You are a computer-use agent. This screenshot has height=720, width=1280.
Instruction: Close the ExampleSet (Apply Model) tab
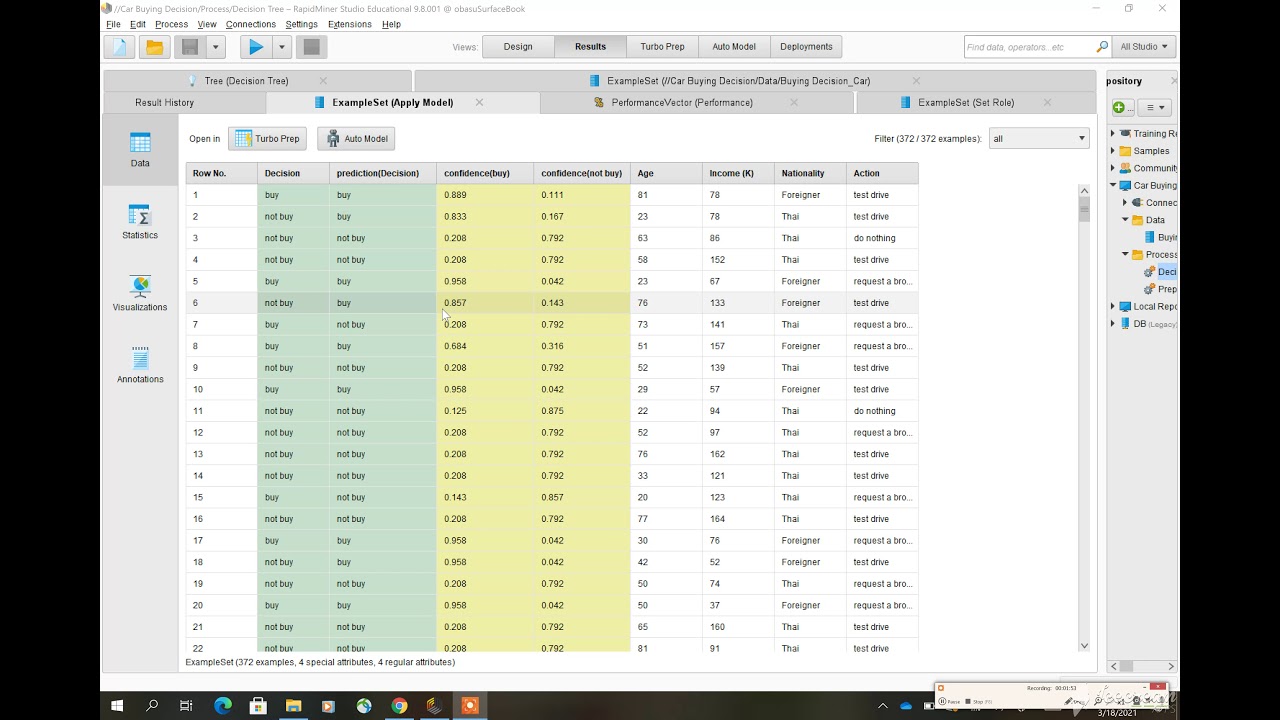click(479, 102)
